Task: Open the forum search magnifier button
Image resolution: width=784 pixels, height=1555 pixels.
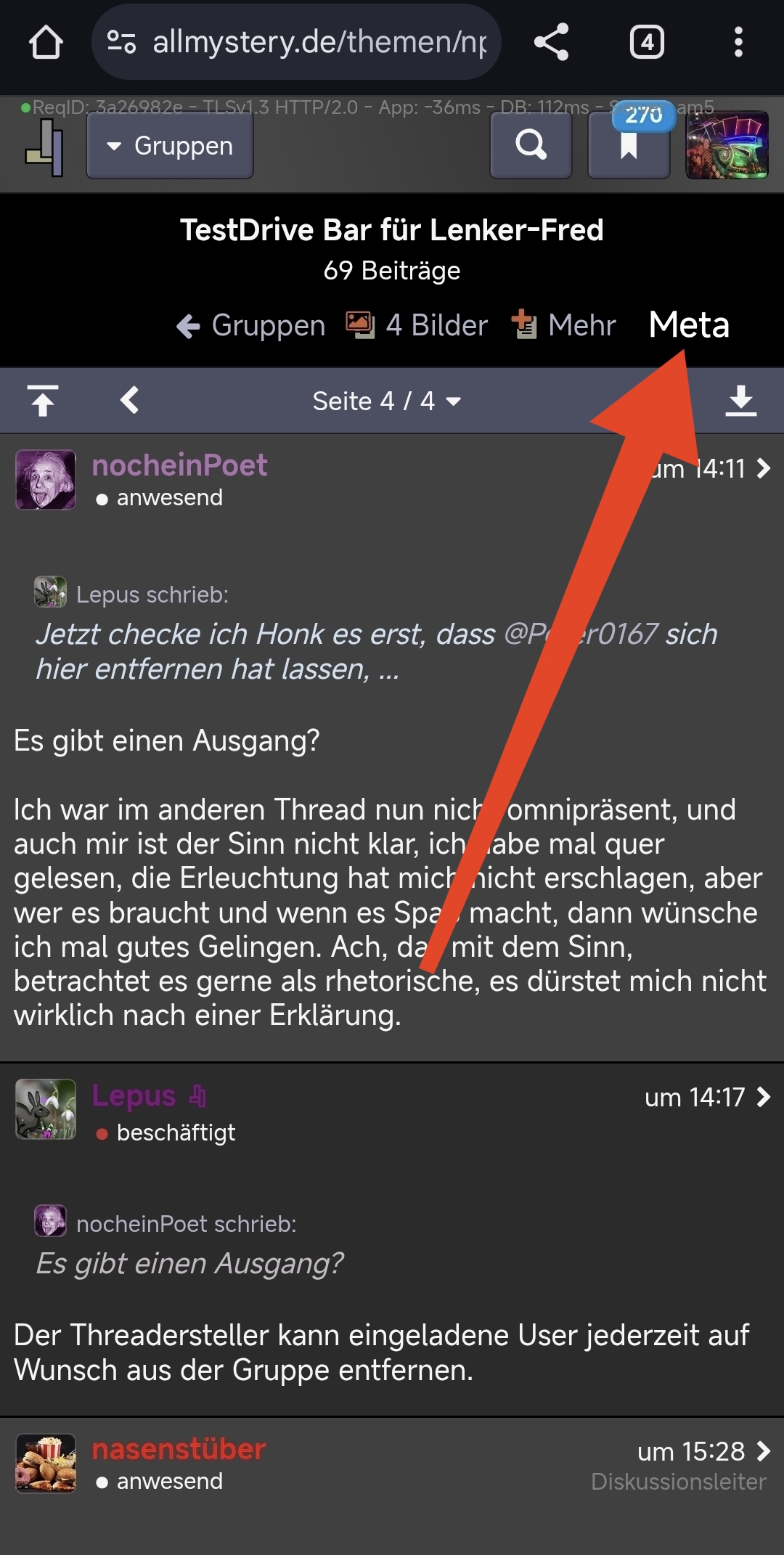Action: coord(531,145)
